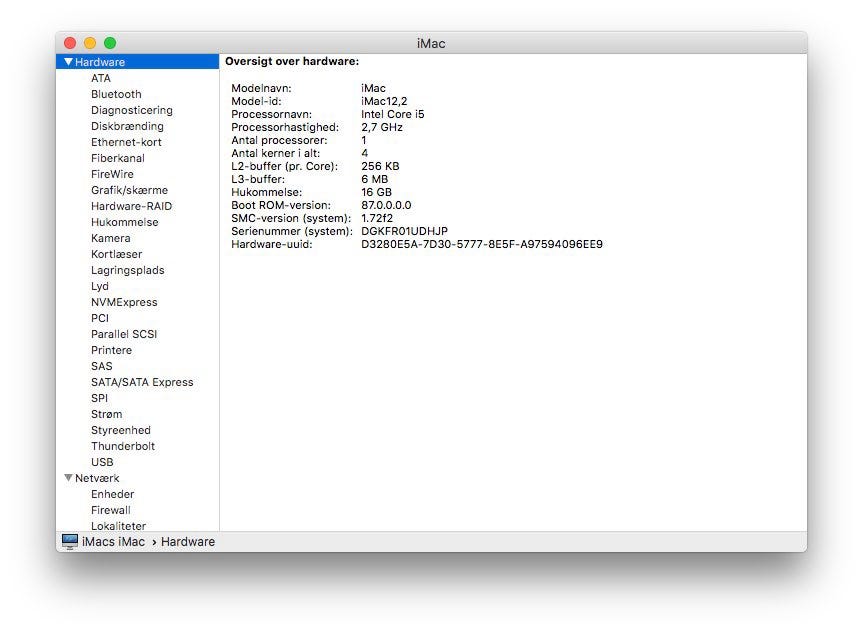
Task: Show Grafik/skærme information
Action: pos(129,190)
